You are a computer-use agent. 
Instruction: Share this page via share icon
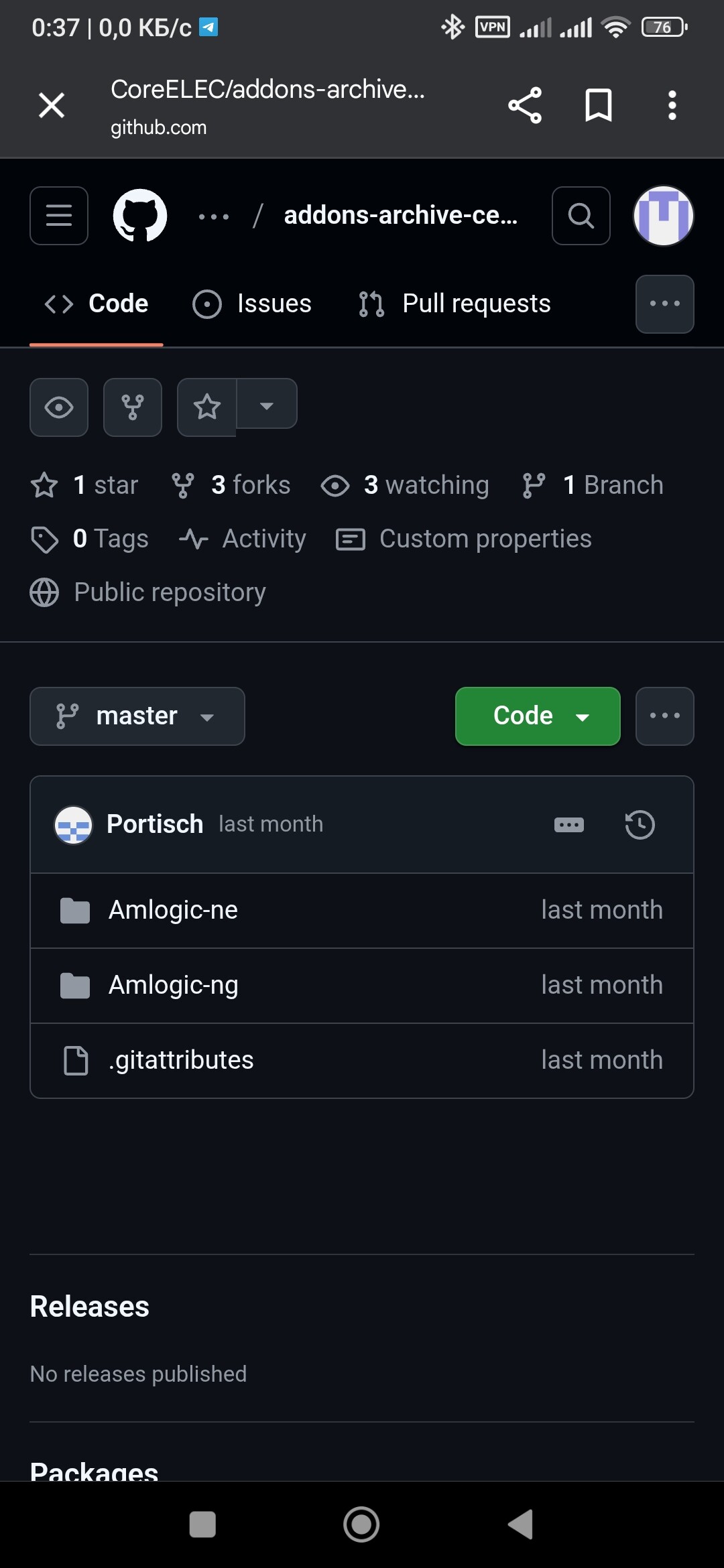coord(524,105)
